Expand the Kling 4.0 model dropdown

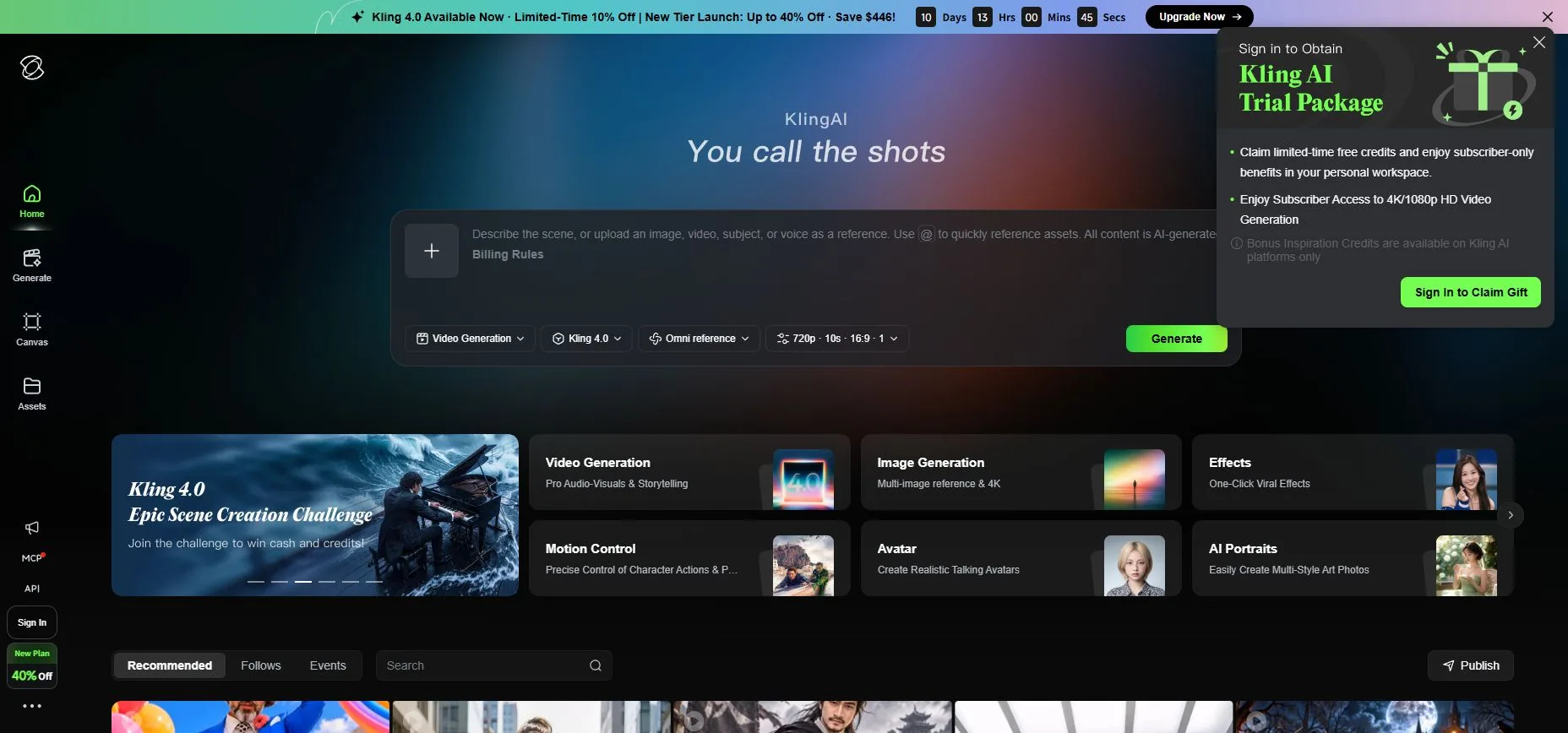586,339
